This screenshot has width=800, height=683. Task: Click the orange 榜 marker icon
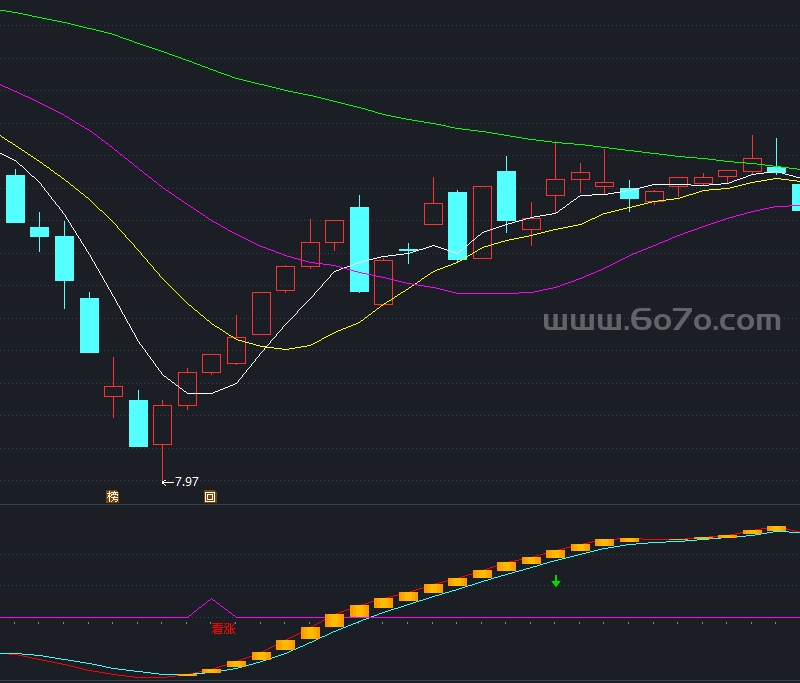click(x=112, y=496)
